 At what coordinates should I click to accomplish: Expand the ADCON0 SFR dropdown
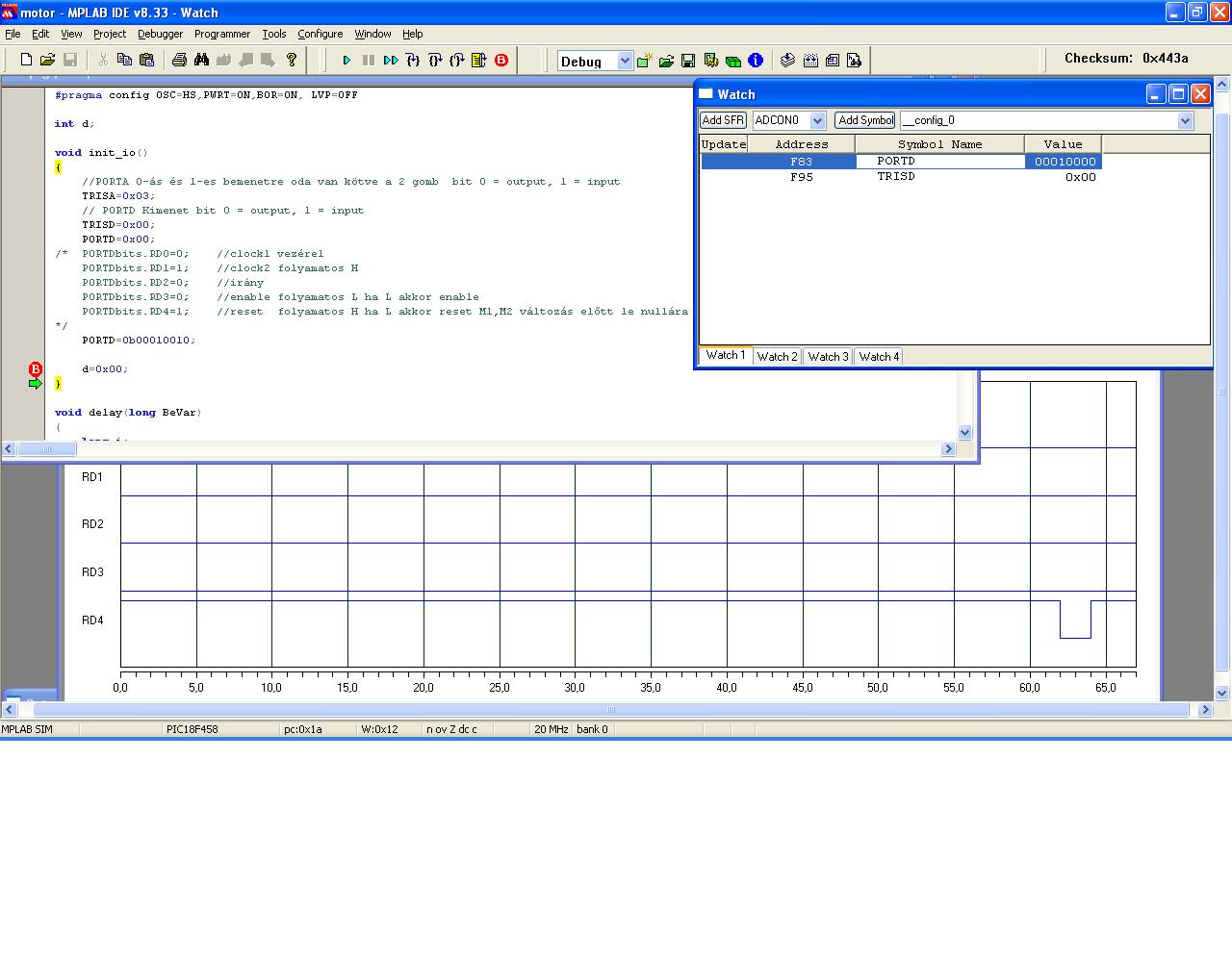pyautogui.click(x=817, y=120)
